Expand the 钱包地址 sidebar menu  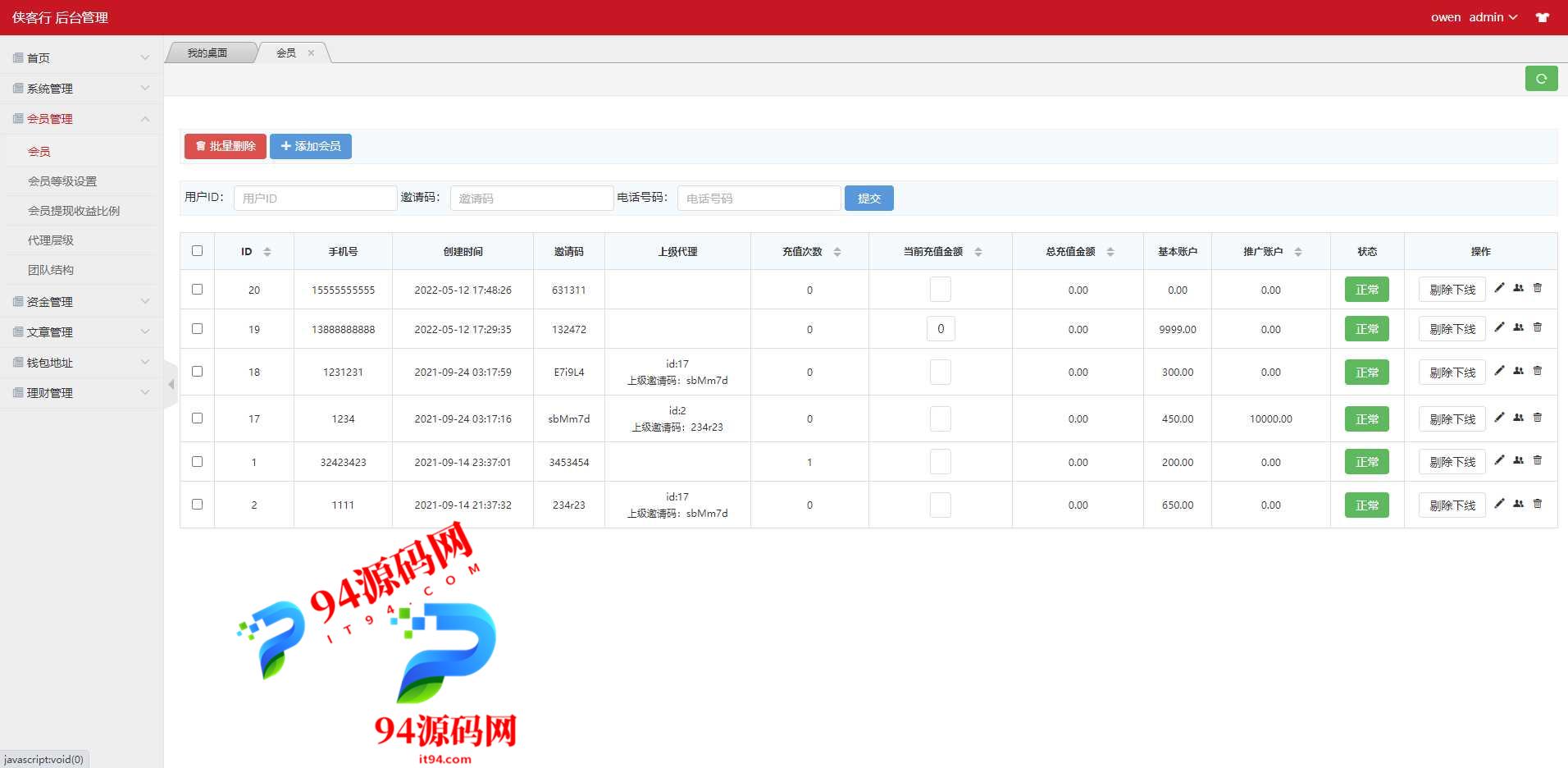(x=81, y=363)
